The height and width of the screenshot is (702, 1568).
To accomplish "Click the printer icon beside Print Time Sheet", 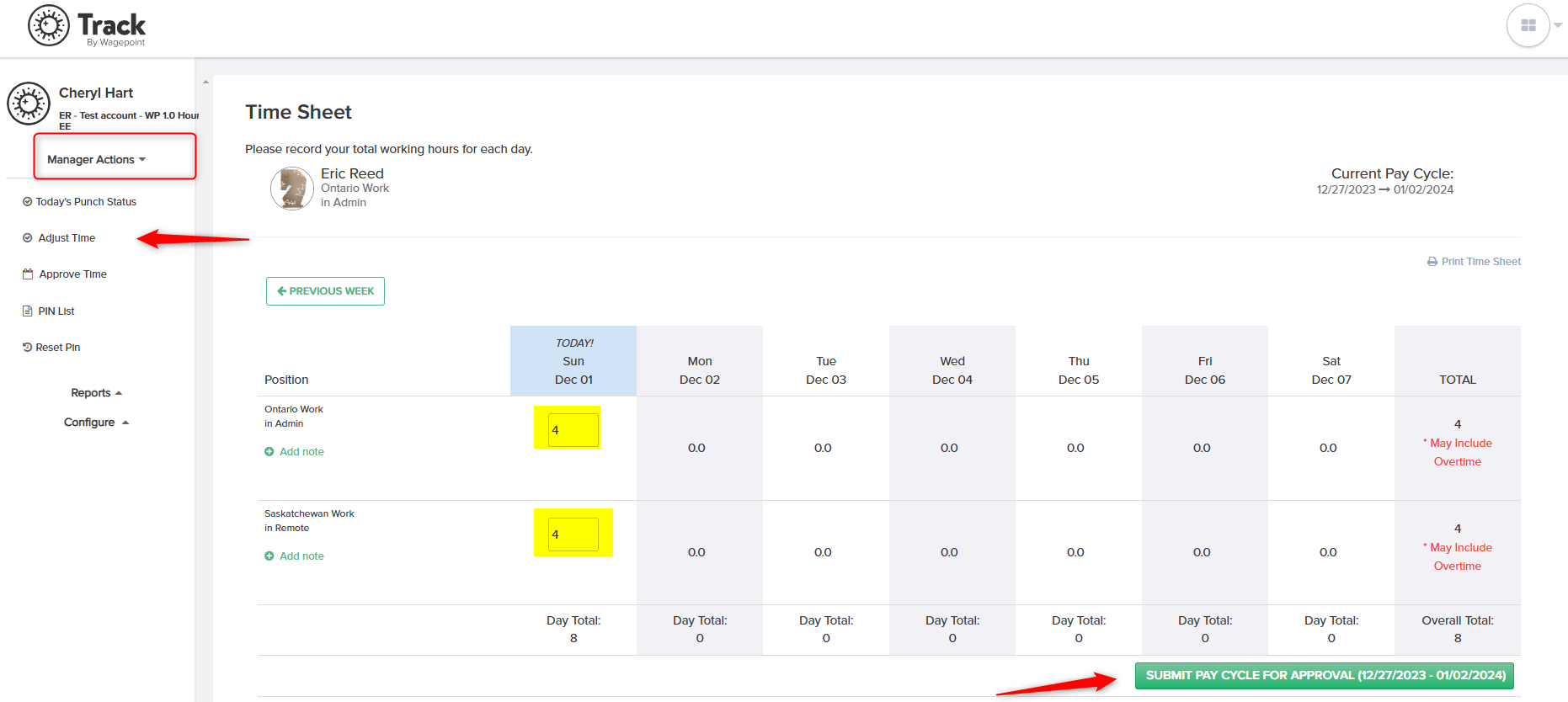I will click(1432, 262).
